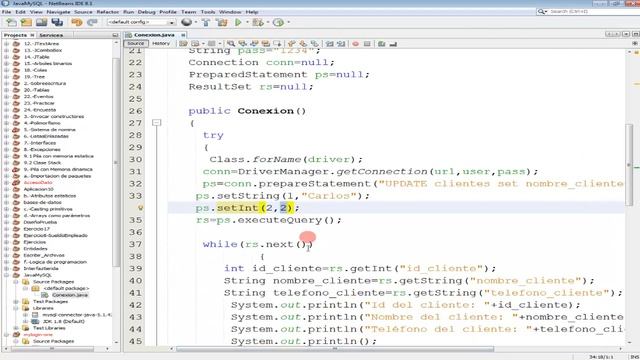The height and width of the screenshot is (360, 640).
Task: Click the green Run Project arrow
Action: (x=238, y=22)
